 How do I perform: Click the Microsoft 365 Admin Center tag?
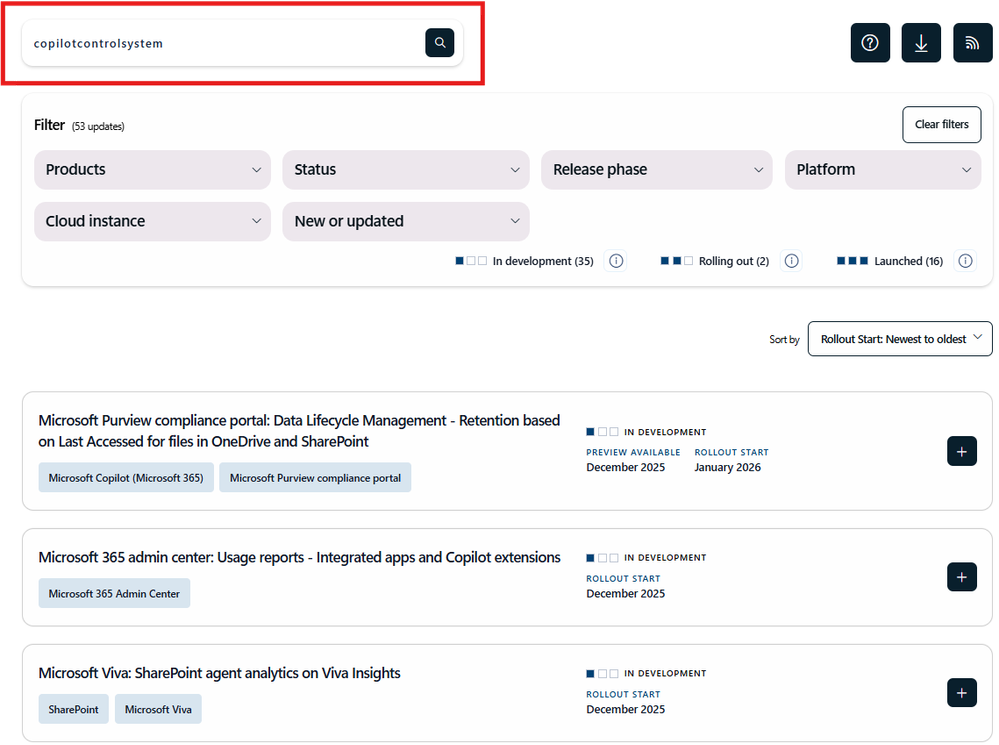coord(113,593)
